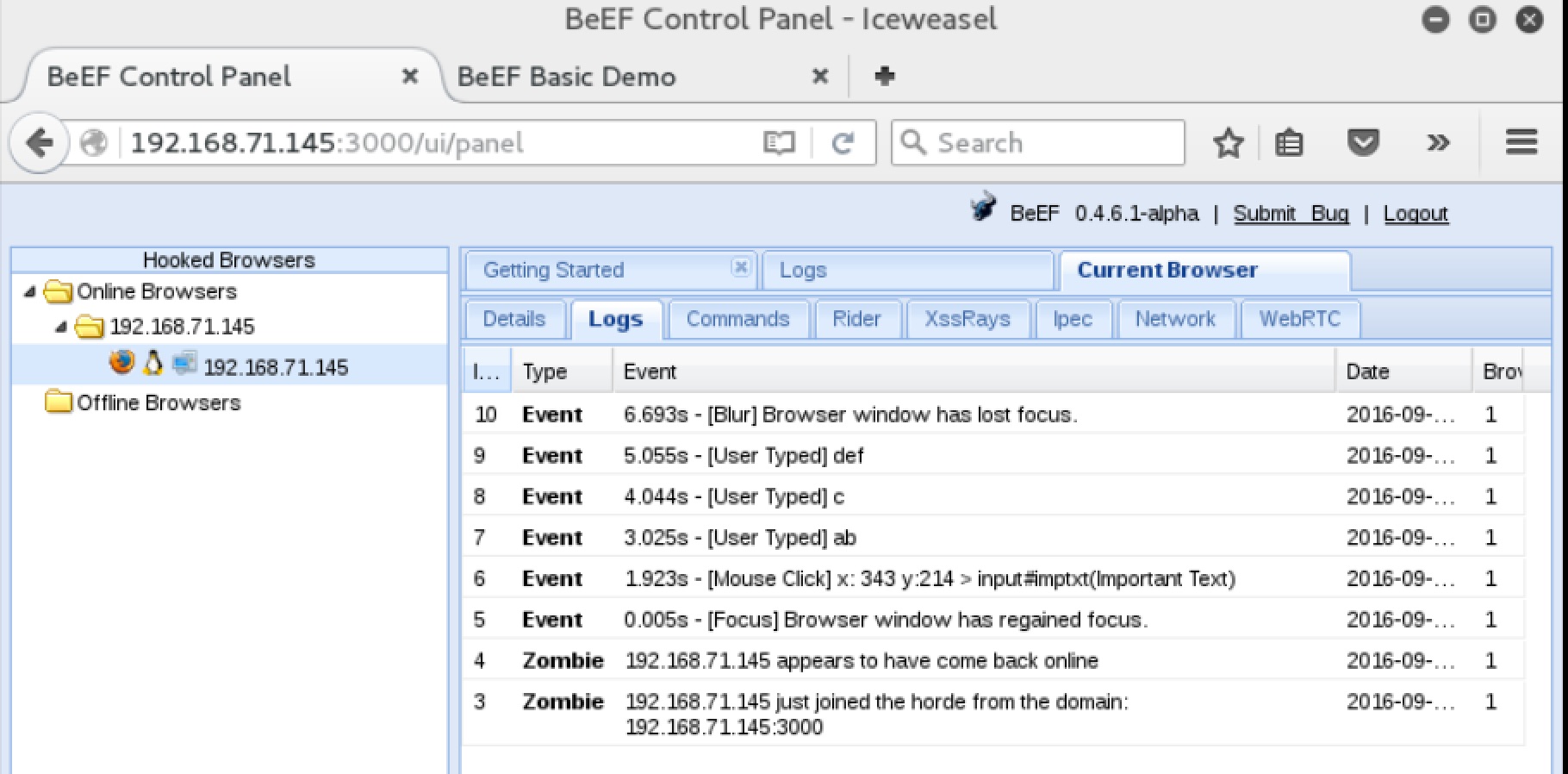The height and width of the screenshot is (774, 1568).
Task: Click the globe site identity icon
Action: (93, 142)
